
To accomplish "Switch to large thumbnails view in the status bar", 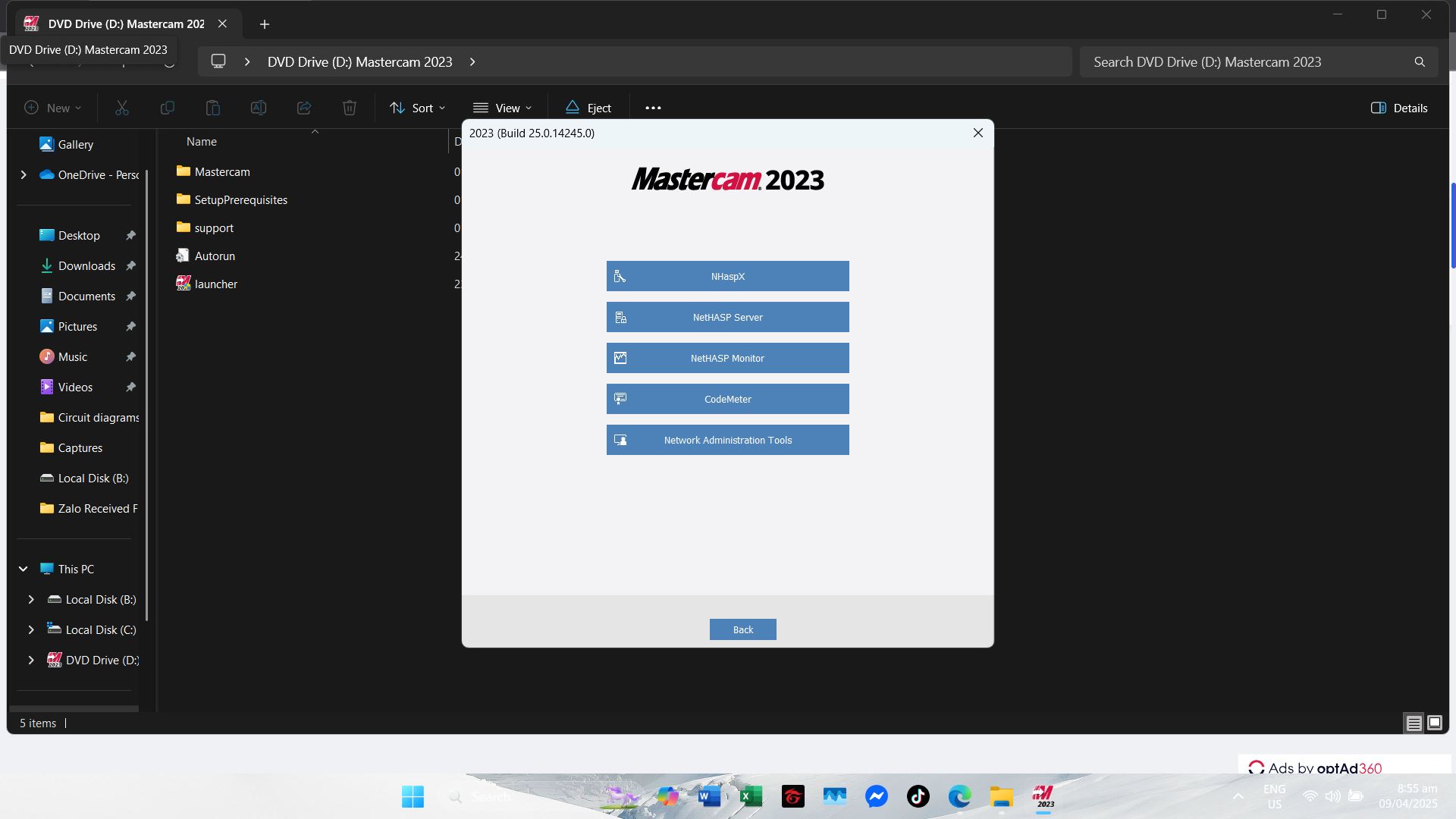I will [1434, 723].
